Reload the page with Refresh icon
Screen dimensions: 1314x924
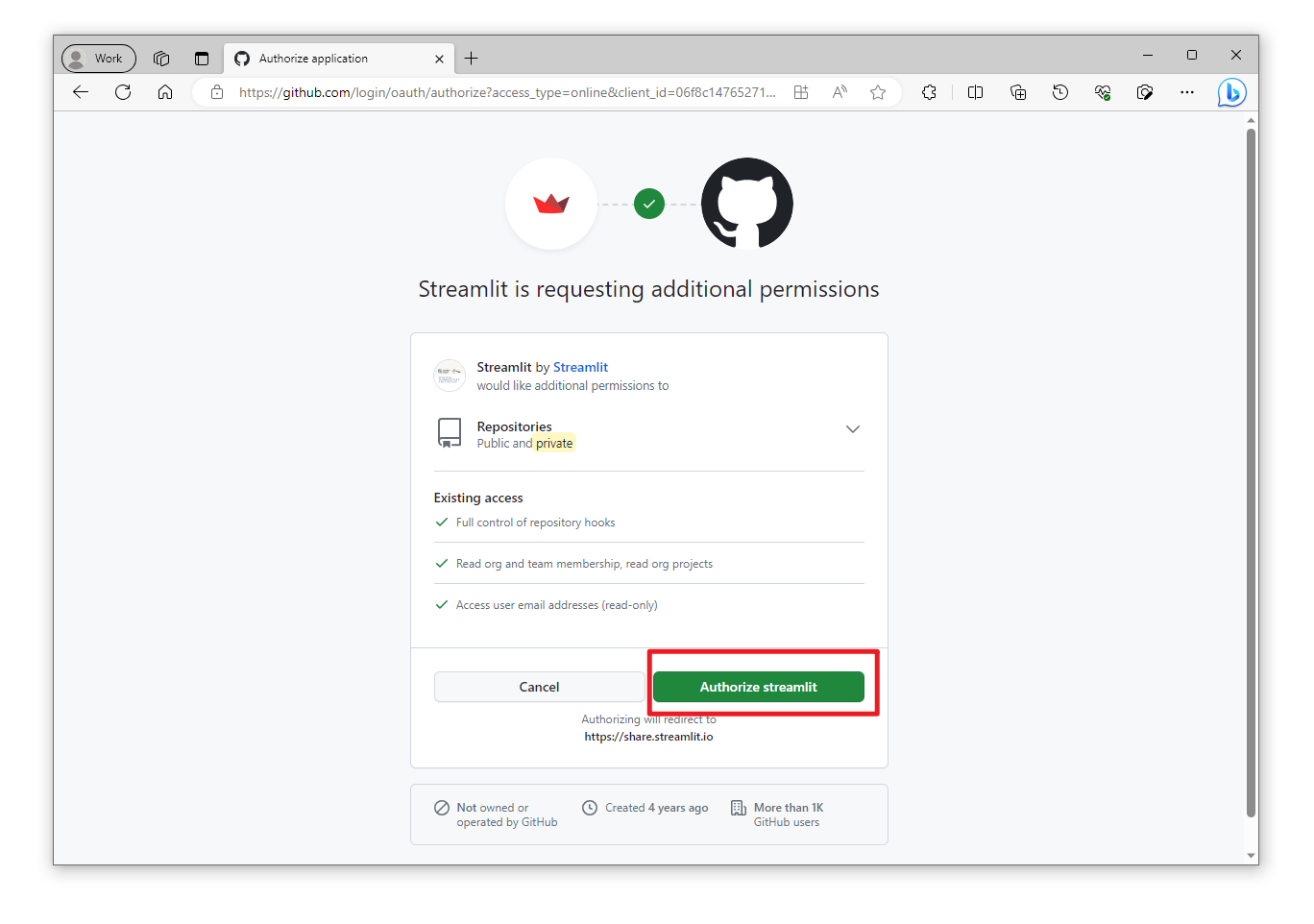(123, 92)
